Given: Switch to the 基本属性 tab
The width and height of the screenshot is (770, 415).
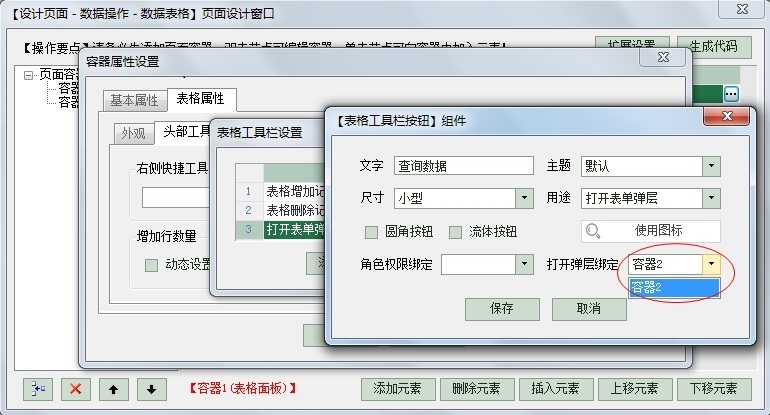Looking at the screenshot, I should pyautogui.click(x=133, y=100).
